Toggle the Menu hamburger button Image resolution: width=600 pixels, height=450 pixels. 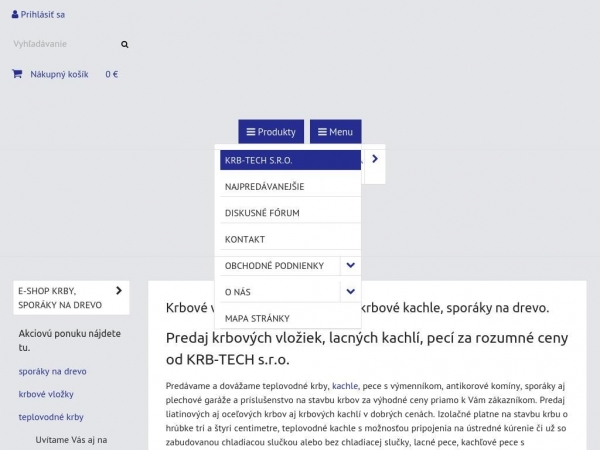(x=336, y=132)
